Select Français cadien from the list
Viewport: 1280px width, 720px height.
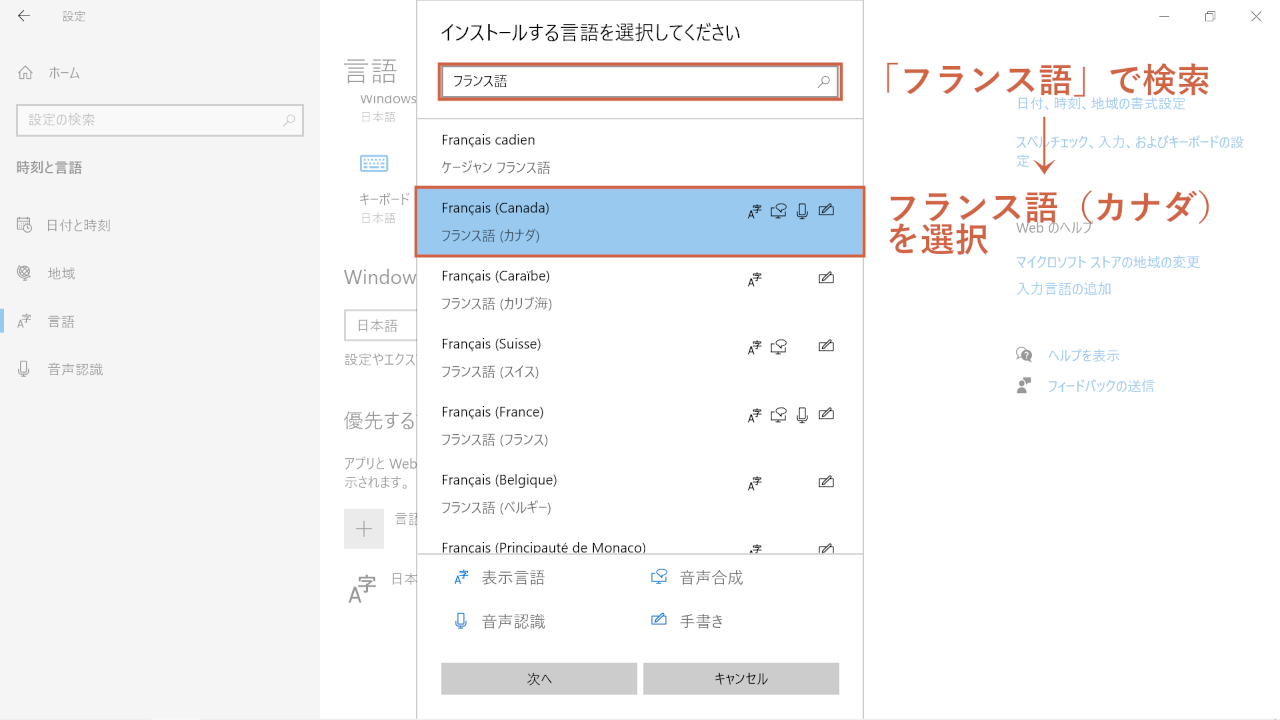point(640,153)
